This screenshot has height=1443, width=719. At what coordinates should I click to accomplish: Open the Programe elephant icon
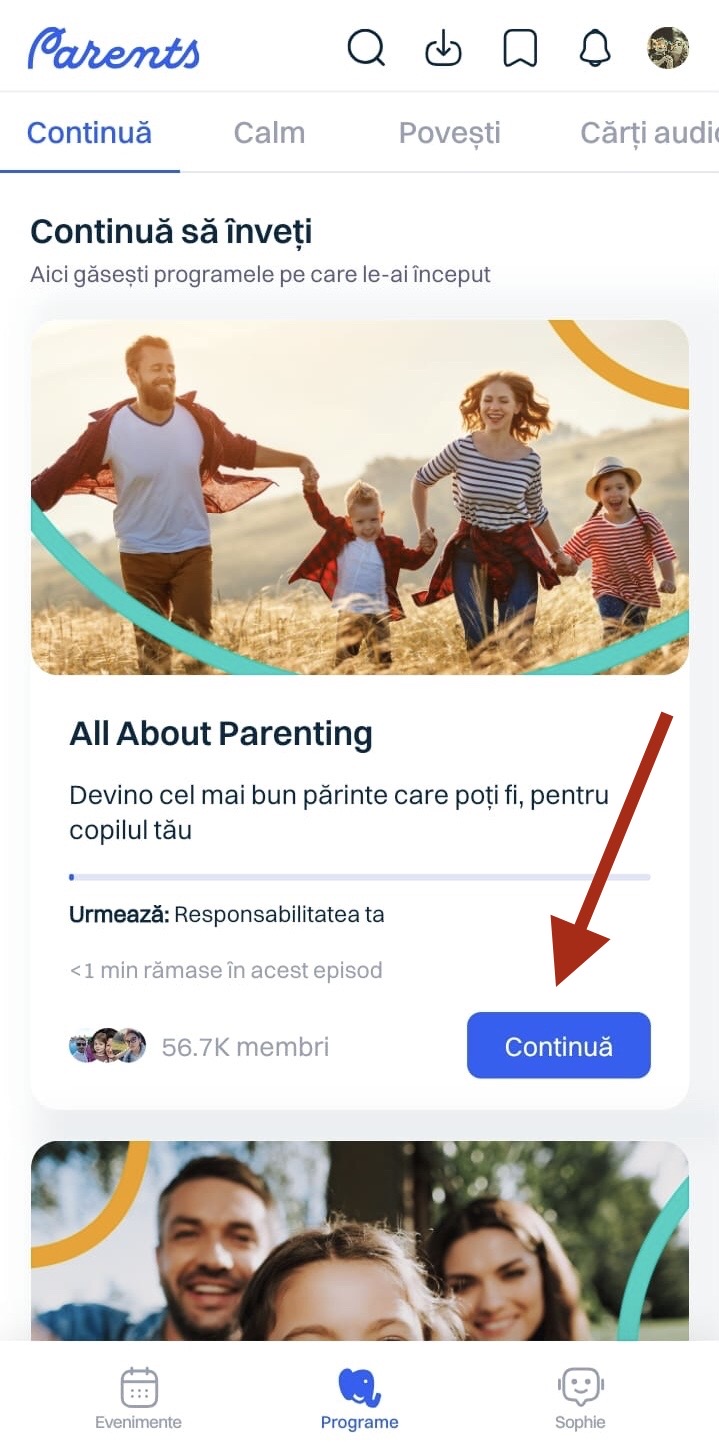(359, 1388)
